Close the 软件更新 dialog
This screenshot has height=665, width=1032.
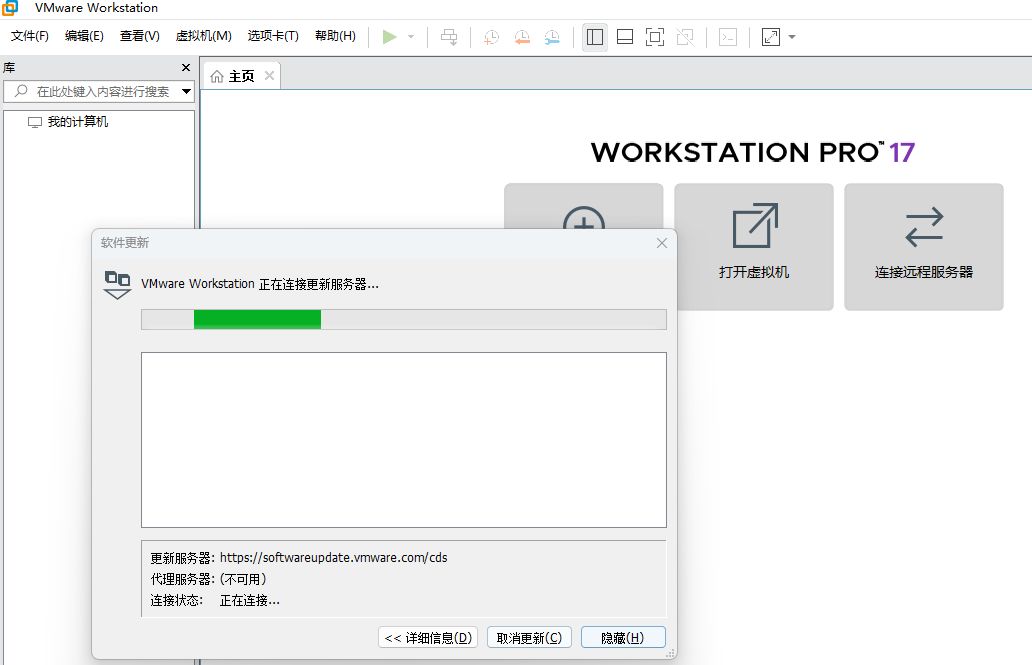click(662, 243)
